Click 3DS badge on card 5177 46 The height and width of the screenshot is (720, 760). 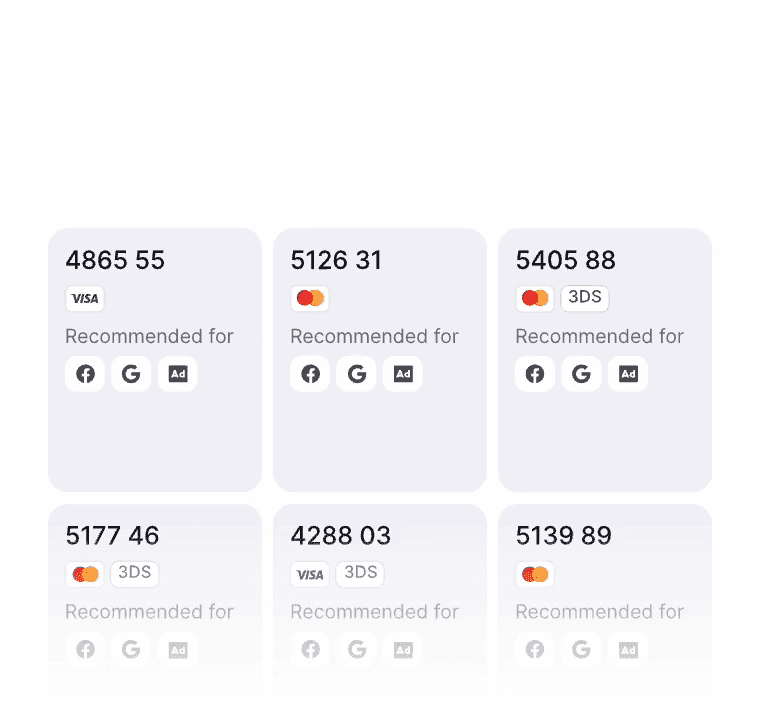[135, 572]
